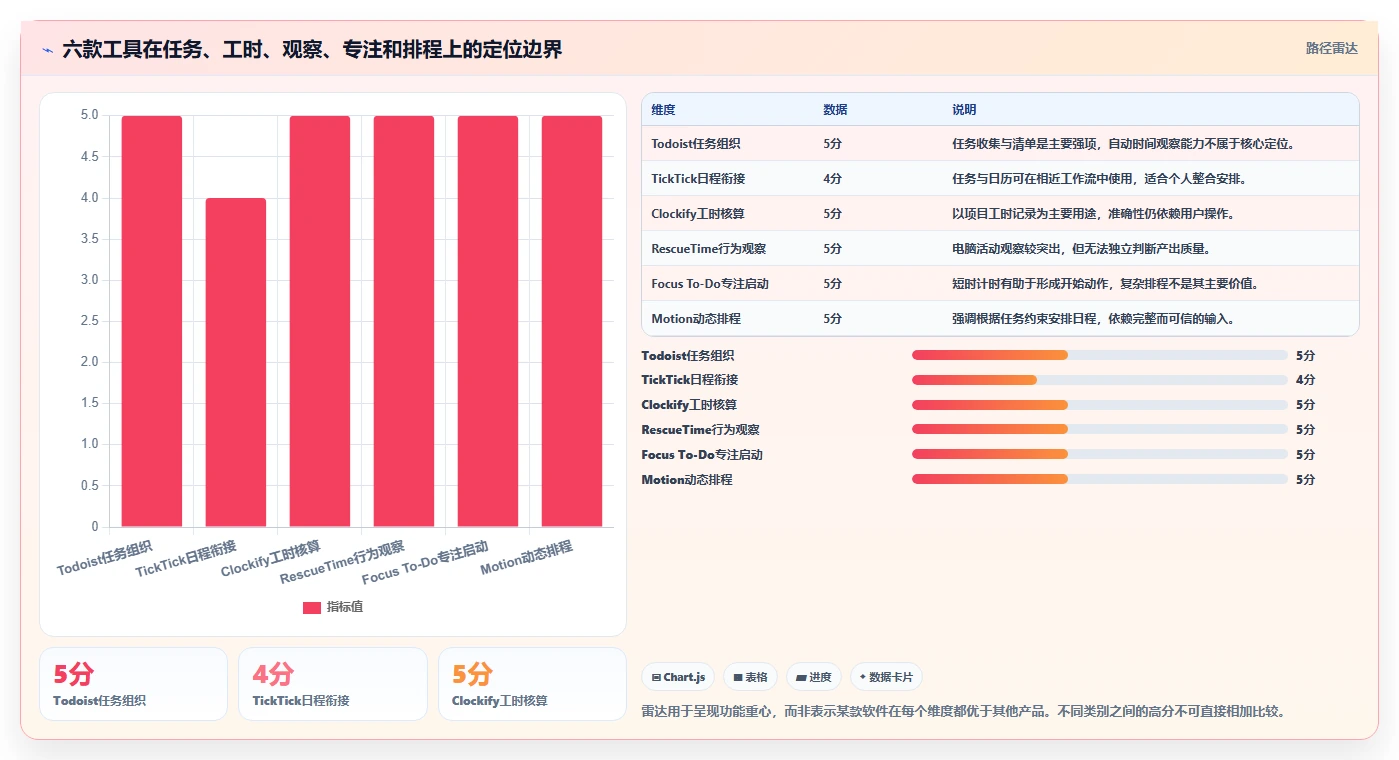Click the Focus To-Do专注启动 progress bar
Viewport: 1399px width, 760px height.
(1100, 455)
